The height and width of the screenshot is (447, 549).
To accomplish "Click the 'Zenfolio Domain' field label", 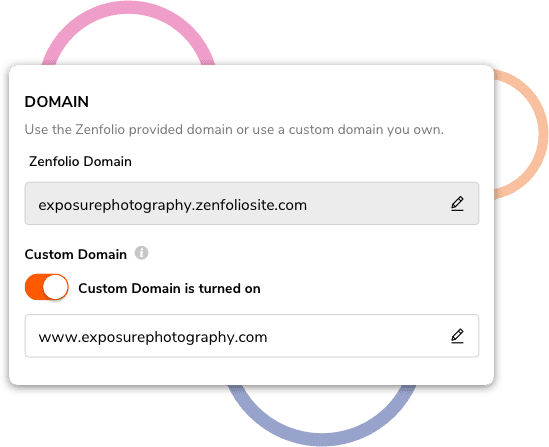I will (x=80, y=161).
